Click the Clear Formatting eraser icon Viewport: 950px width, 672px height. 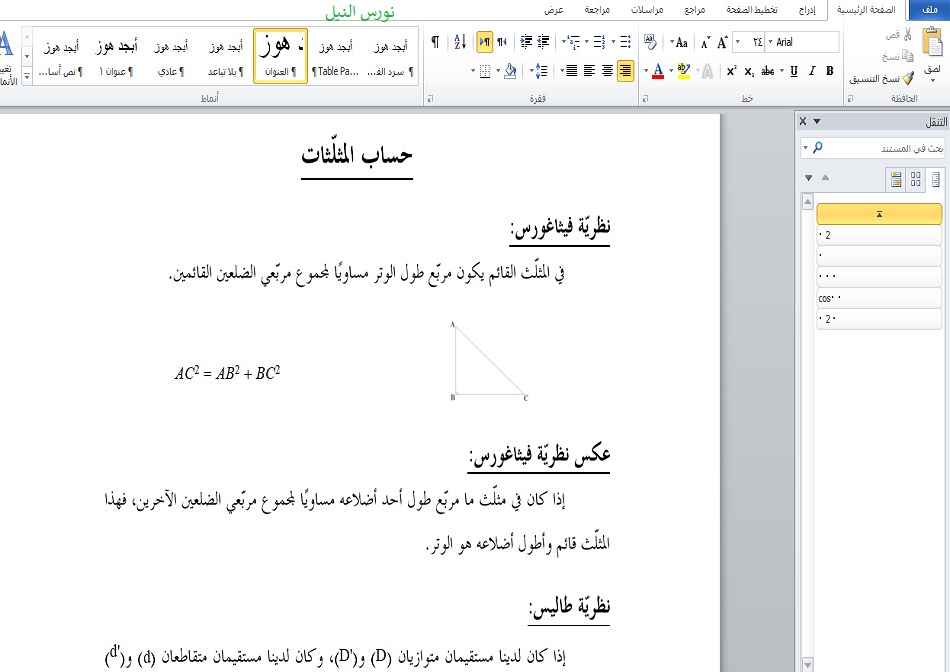652,42
